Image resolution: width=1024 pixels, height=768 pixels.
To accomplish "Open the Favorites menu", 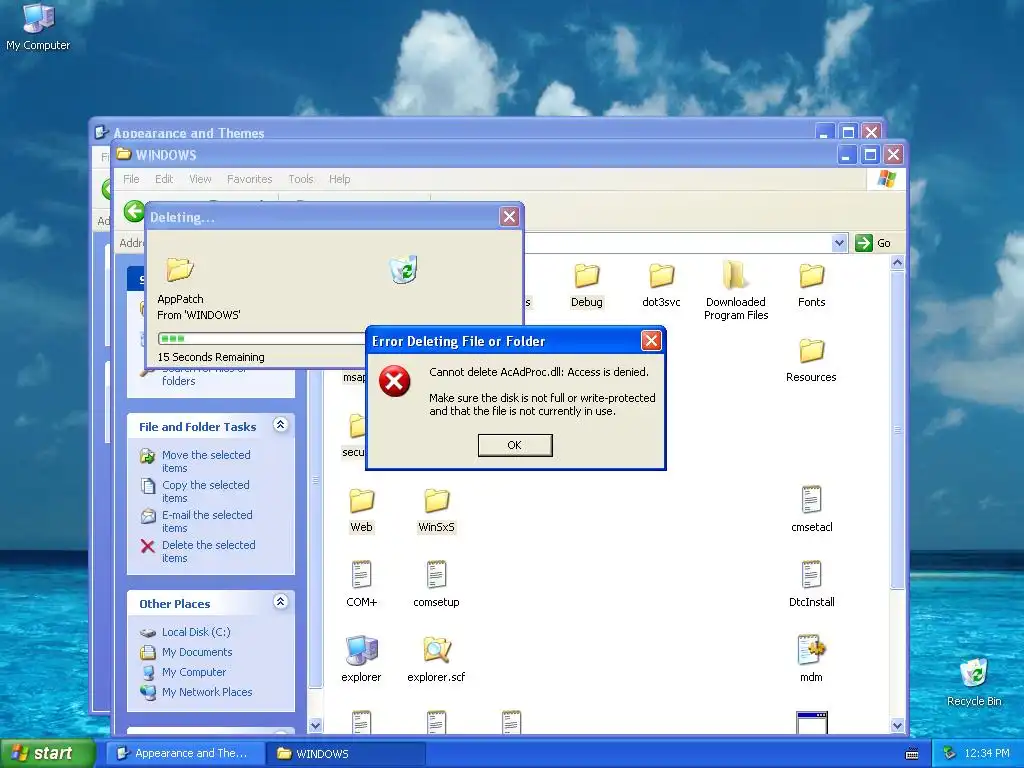I will (249, 179).
